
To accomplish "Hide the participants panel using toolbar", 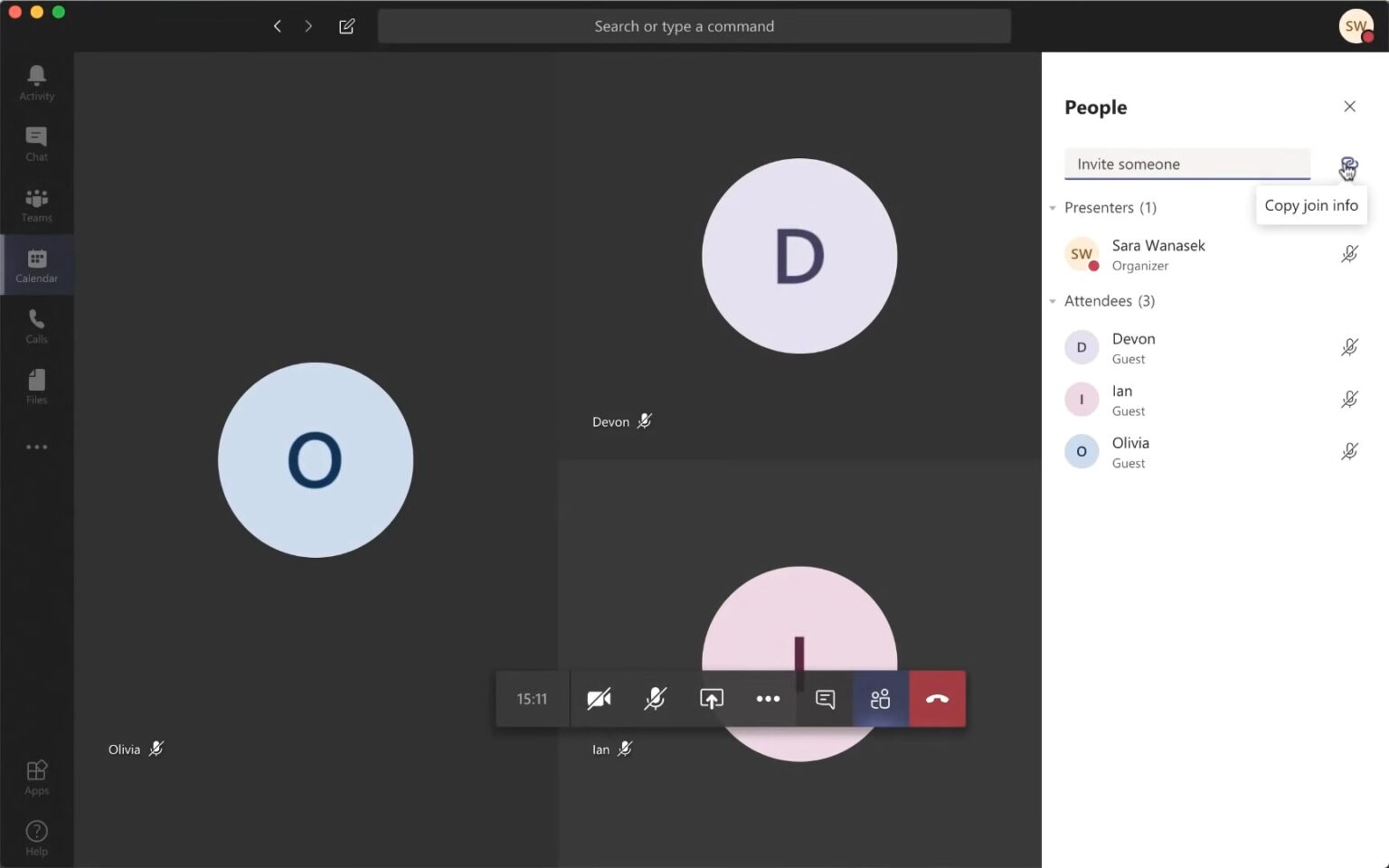I will (x=880, y=699).
